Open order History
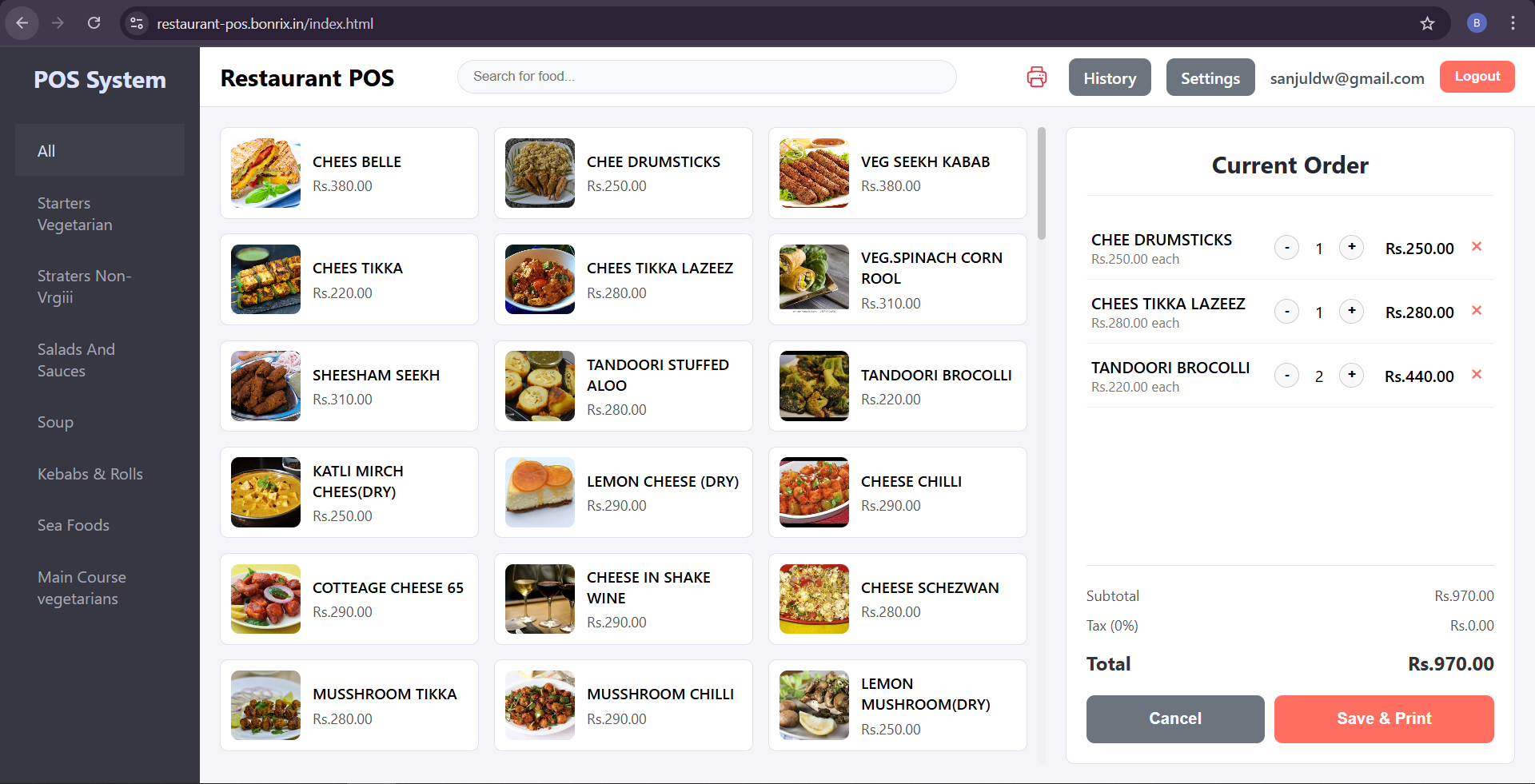 coord(1109,78)
